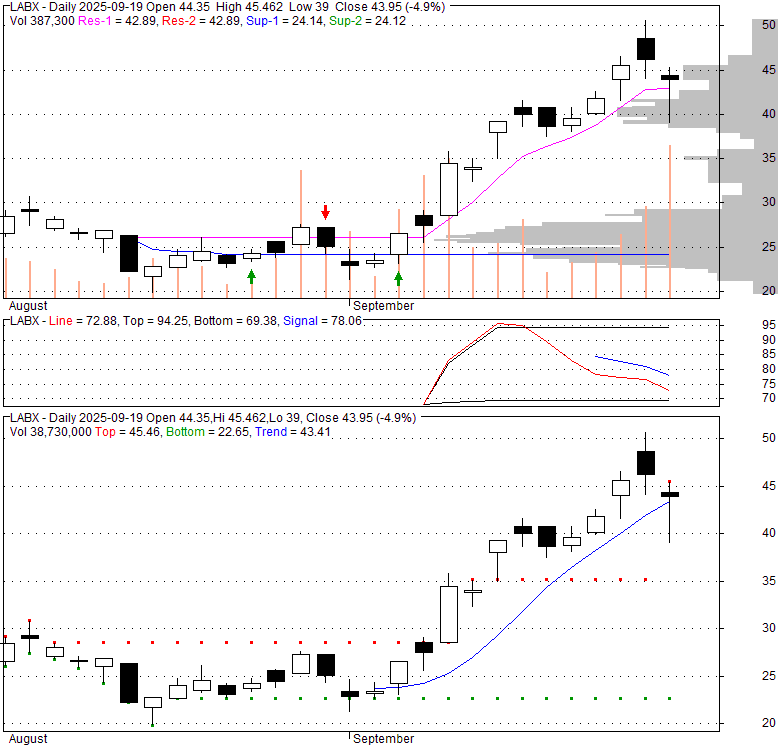Click the magenta Res-1 label
Image resolution: width=780 pixels, height=745 pixels.
click(95, 21)
